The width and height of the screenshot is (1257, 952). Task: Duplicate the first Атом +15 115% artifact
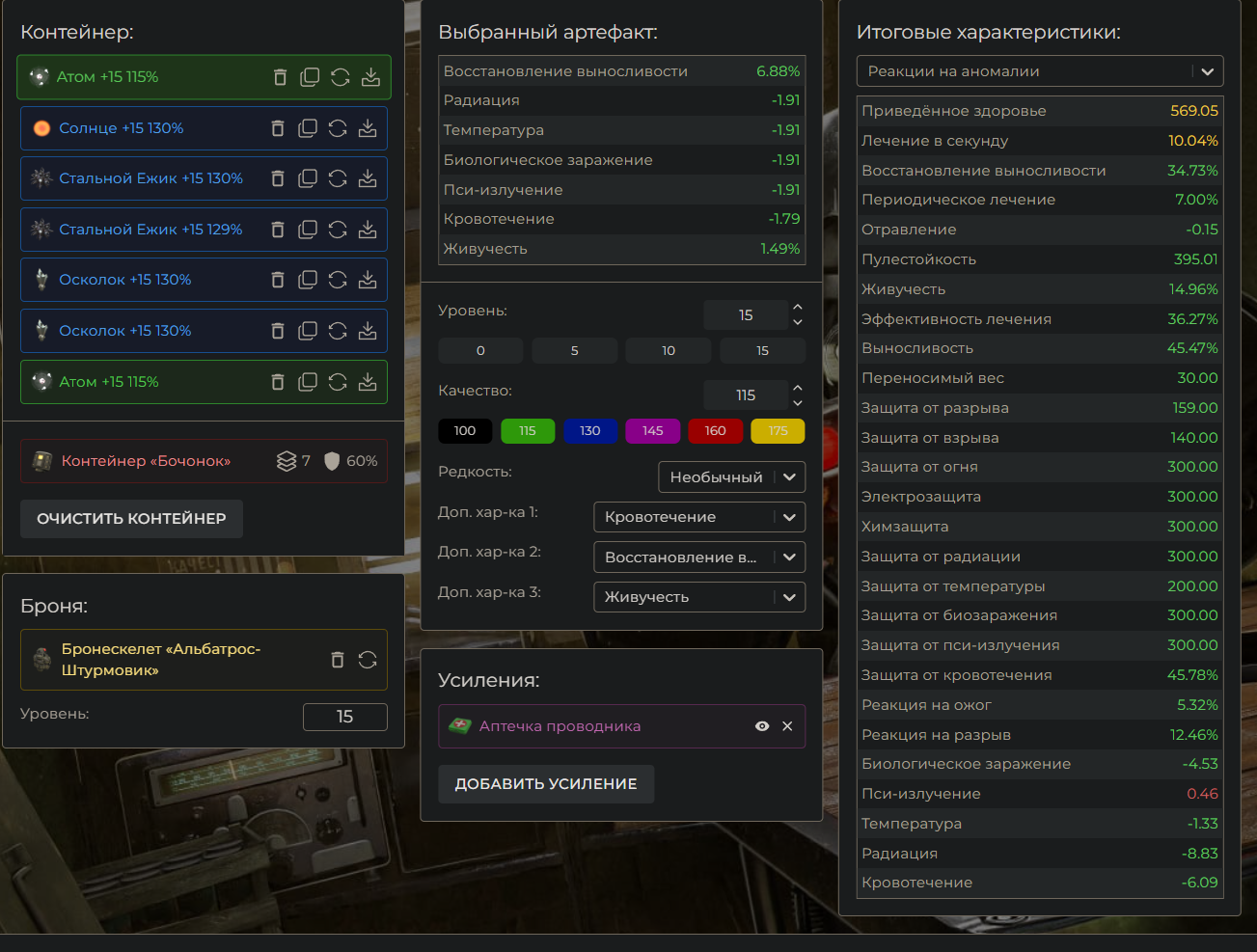point(310,77)
